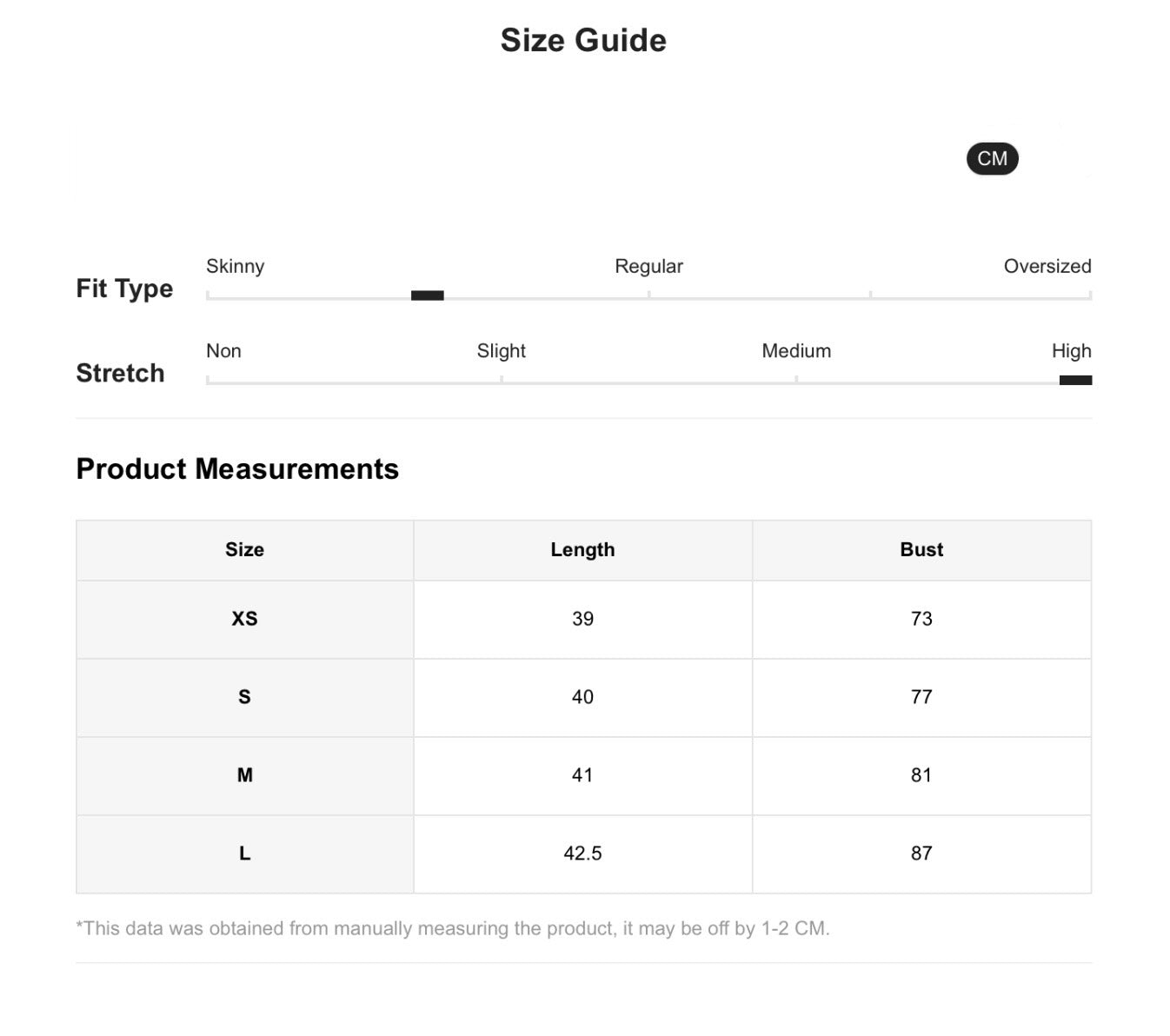Select the Regular fit label
Screen dimensions: 1170x1036
[x=648, y=266]
